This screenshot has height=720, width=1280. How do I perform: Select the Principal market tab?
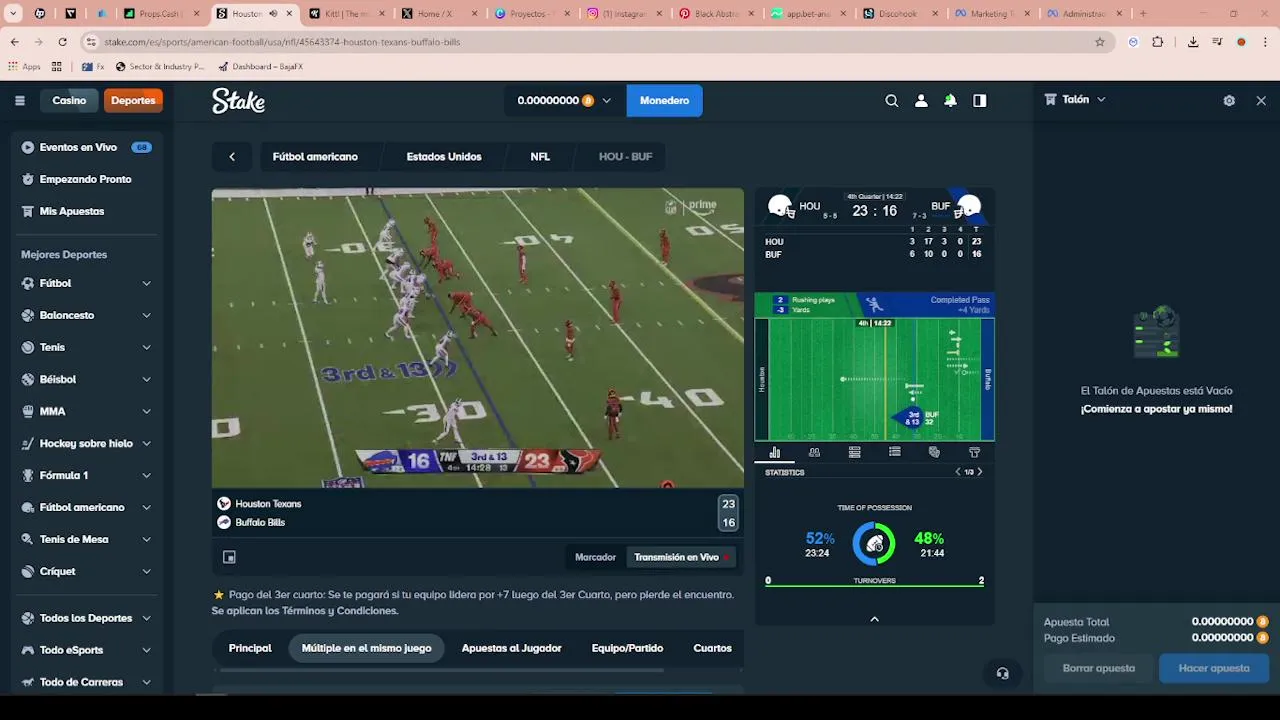[250, 648]
